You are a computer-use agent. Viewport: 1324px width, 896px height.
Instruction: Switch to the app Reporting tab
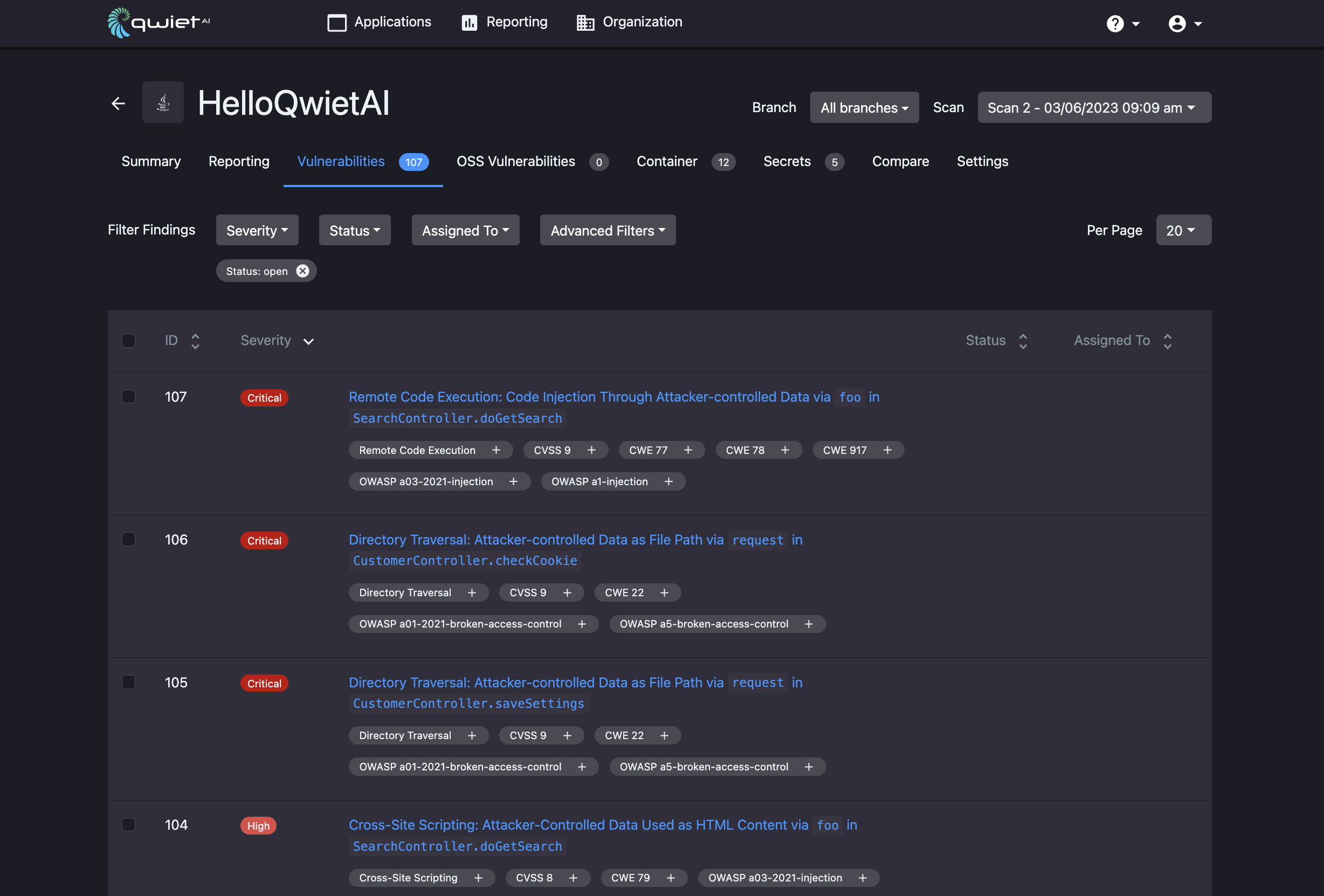click(239, 161)
